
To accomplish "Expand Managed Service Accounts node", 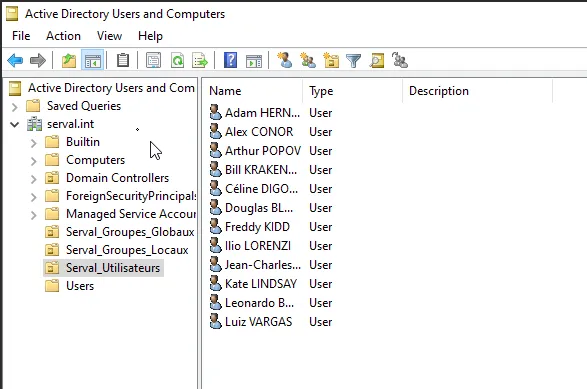I will click(x=34, y=215).
